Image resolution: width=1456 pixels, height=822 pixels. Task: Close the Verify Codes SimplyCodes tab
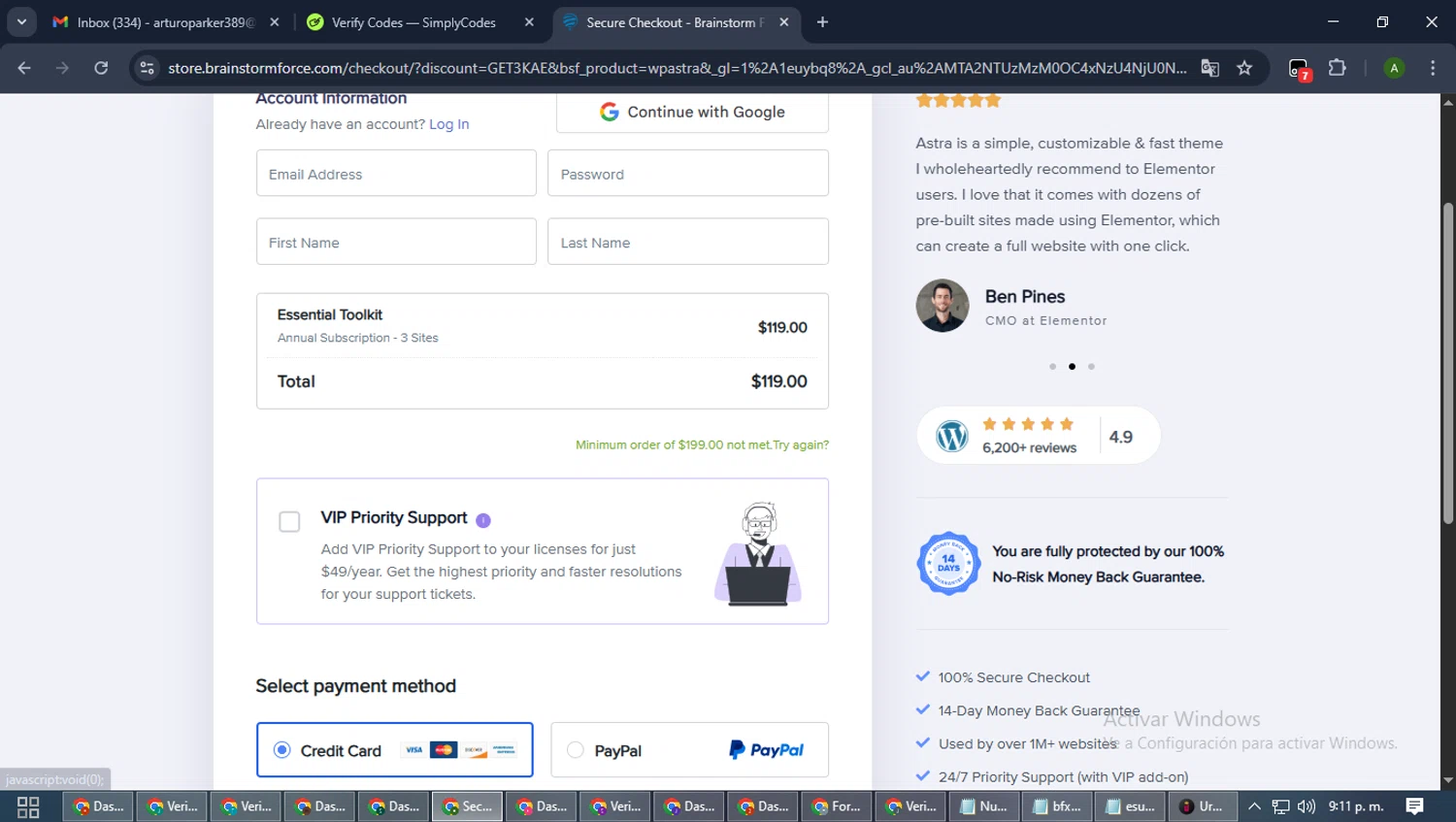pyautogui.click(x=529, y=22)
